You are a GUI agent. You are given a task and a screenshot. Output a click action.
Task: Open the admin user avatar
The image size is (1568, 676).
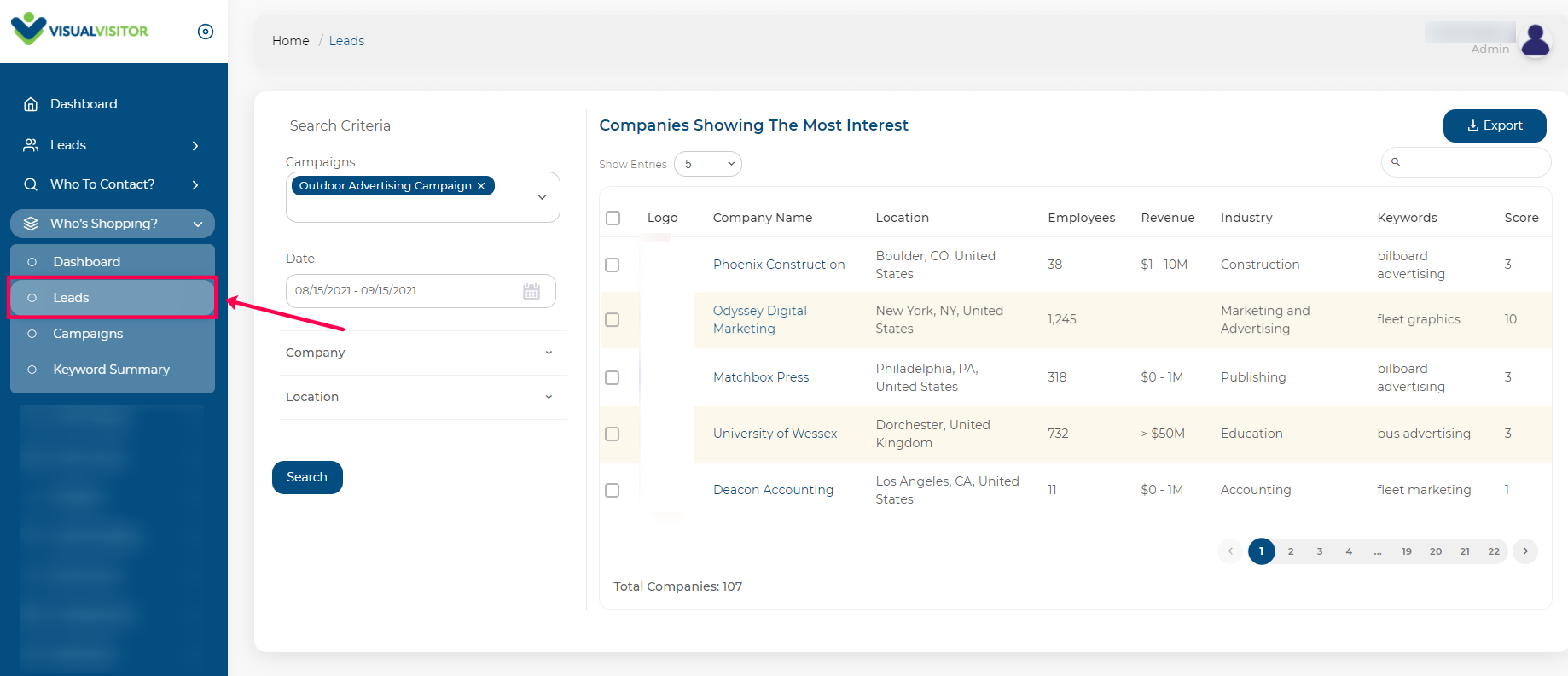(1536, 39)
